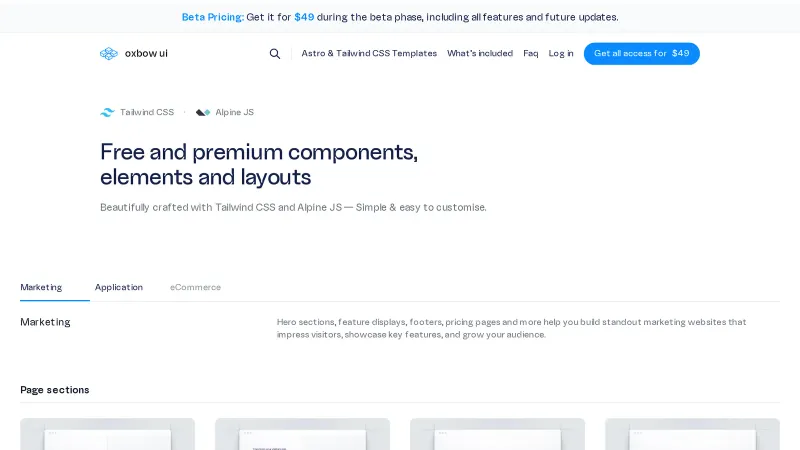This screenshot has width=800, height=450.
Task: Open the third page section thumbnail
Action: click(497, 435)
